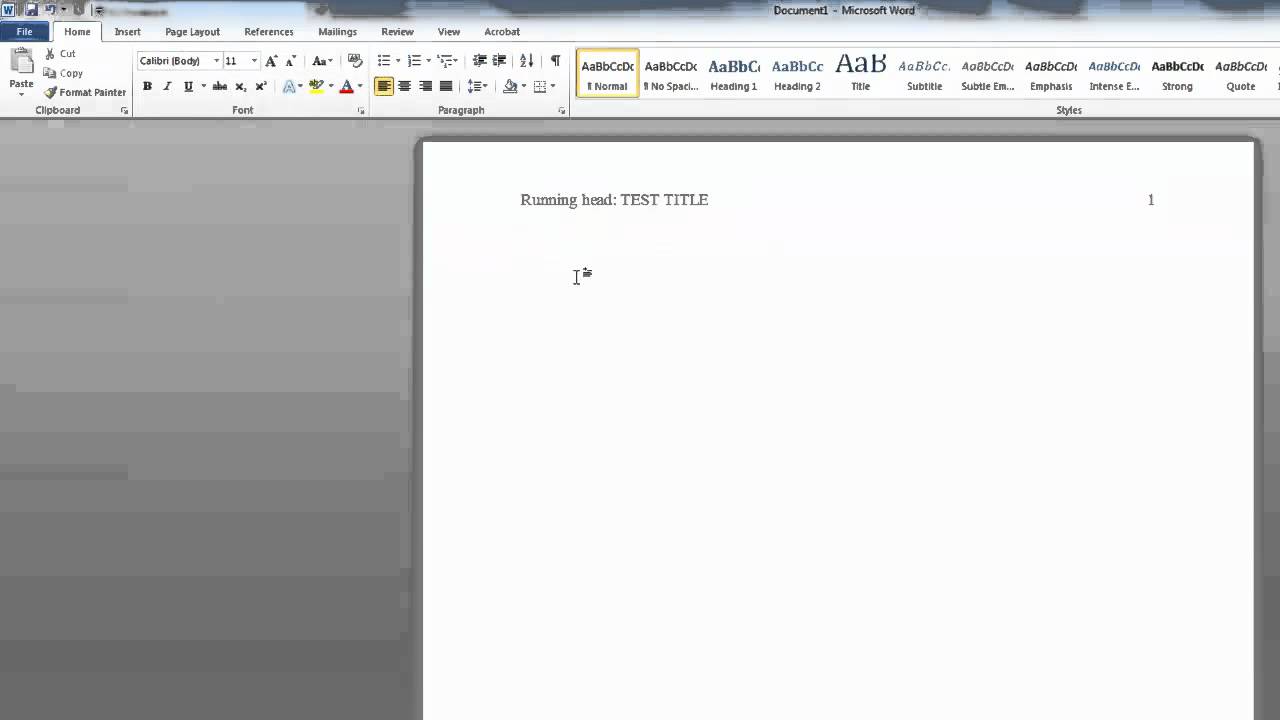1280x720 pixels.
Task: Click the Clear Formatting icon
Action: pyautogui.click(x=354, y=61)
